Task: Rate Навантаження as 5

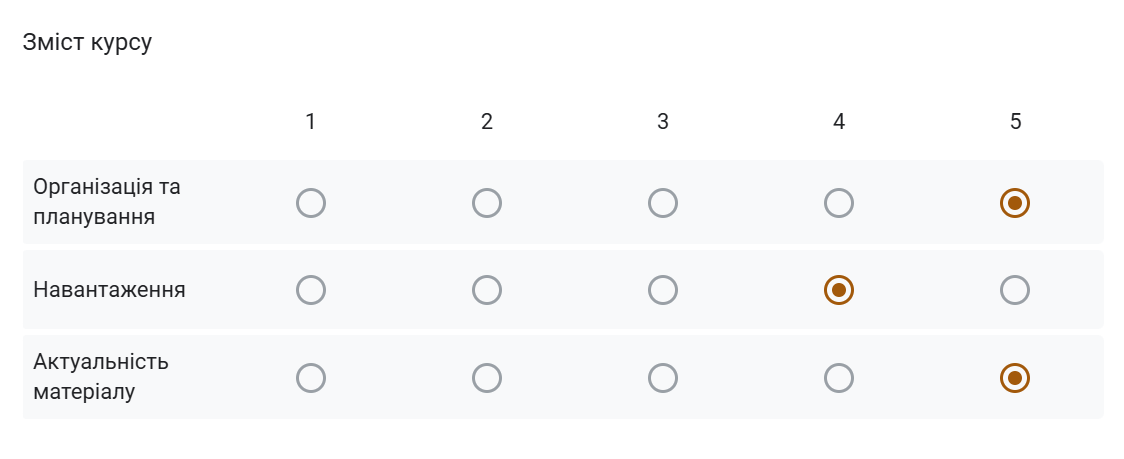Action: (x=1015, y=290)
